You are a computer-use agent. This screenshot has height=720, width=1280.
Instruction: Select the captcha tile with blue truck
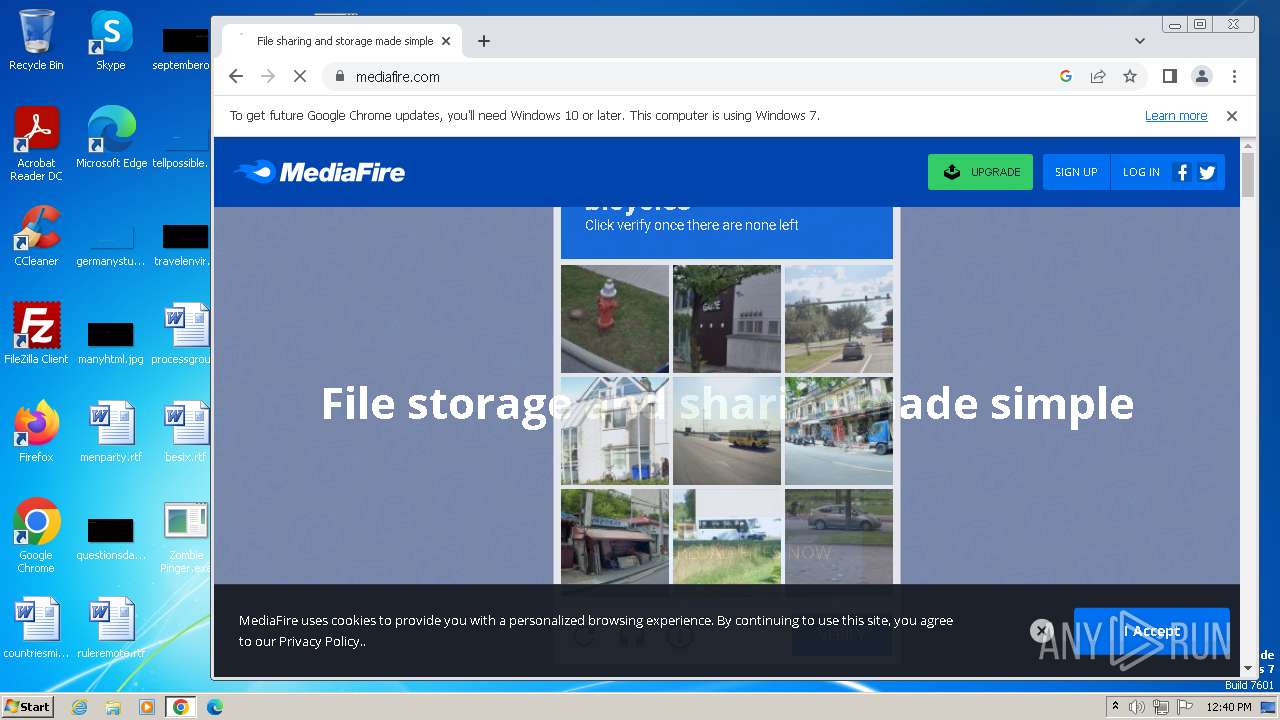click(839, 431)
